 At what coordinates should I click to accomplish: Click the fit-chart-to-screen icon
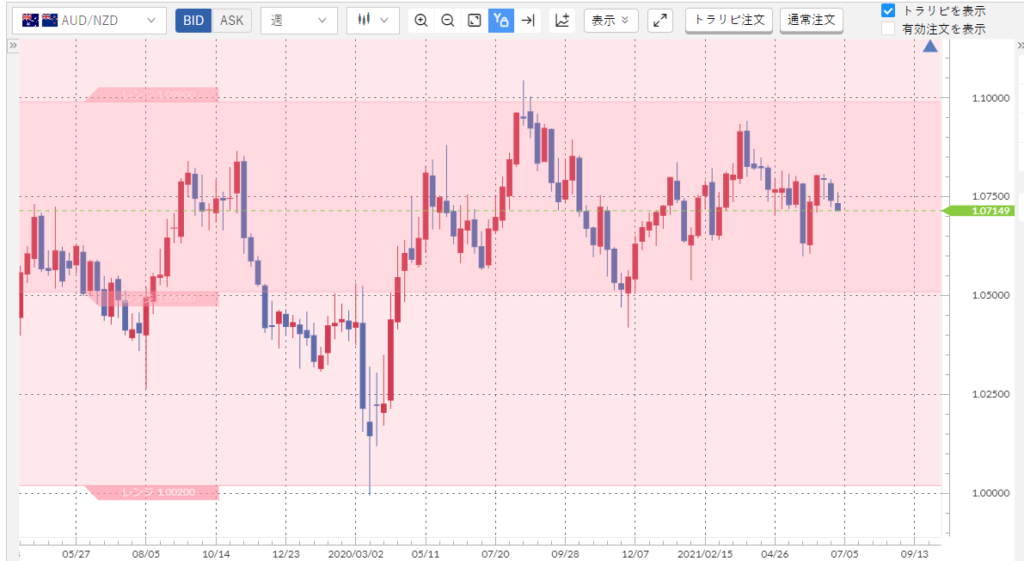tap(475, 20)
